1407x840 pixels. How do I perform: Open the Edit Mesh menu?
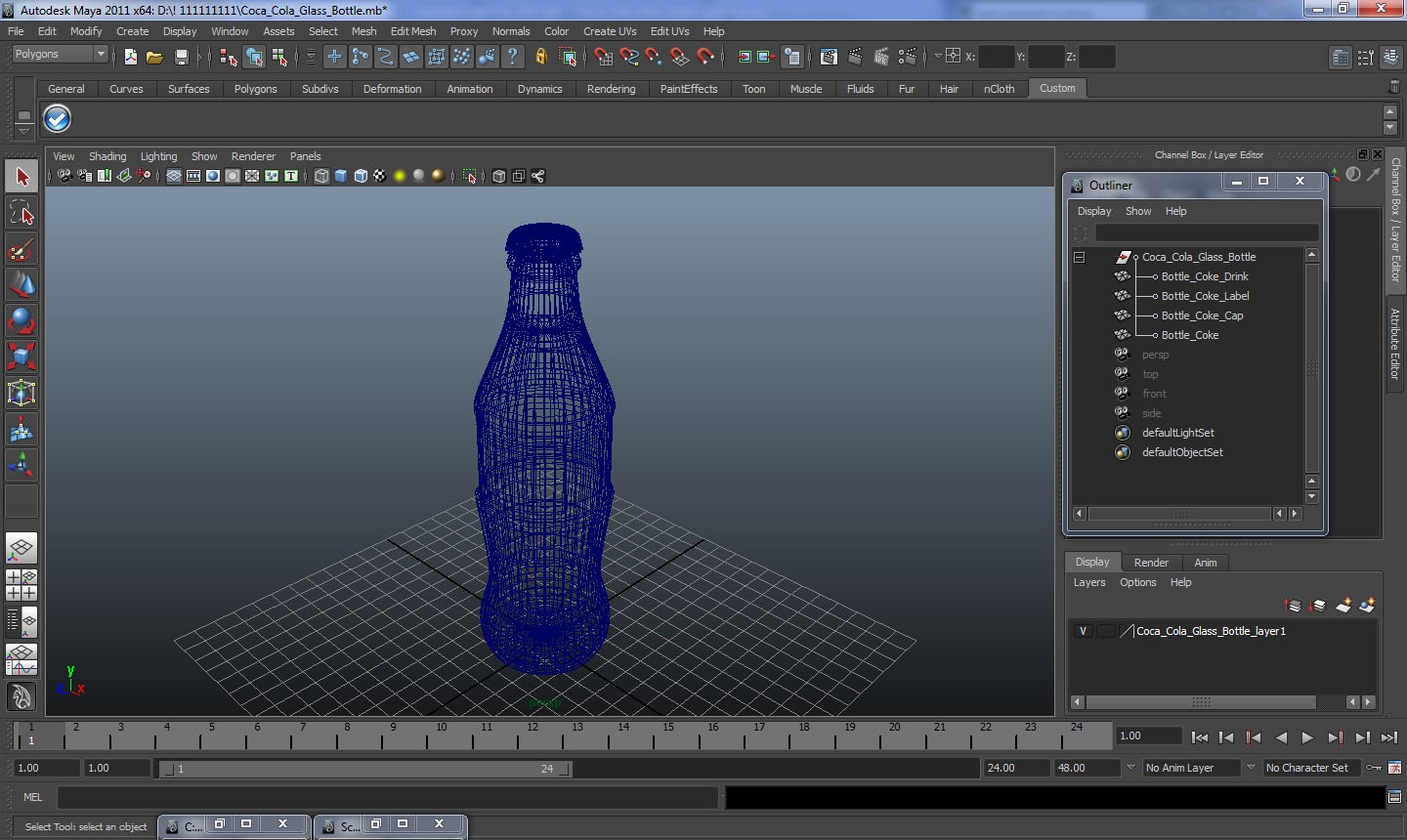click(x=413, y=31)
